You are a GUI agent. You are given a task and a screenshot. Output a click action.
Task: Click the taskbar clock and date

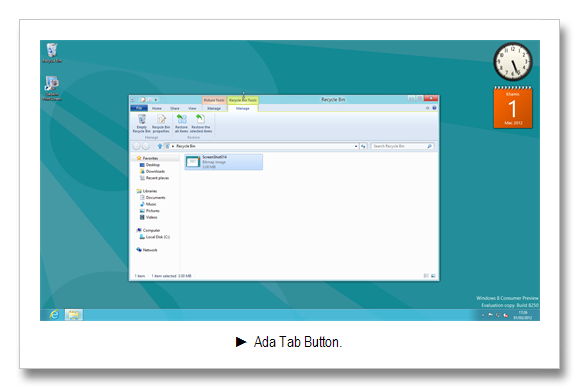[x=522, y=315]
